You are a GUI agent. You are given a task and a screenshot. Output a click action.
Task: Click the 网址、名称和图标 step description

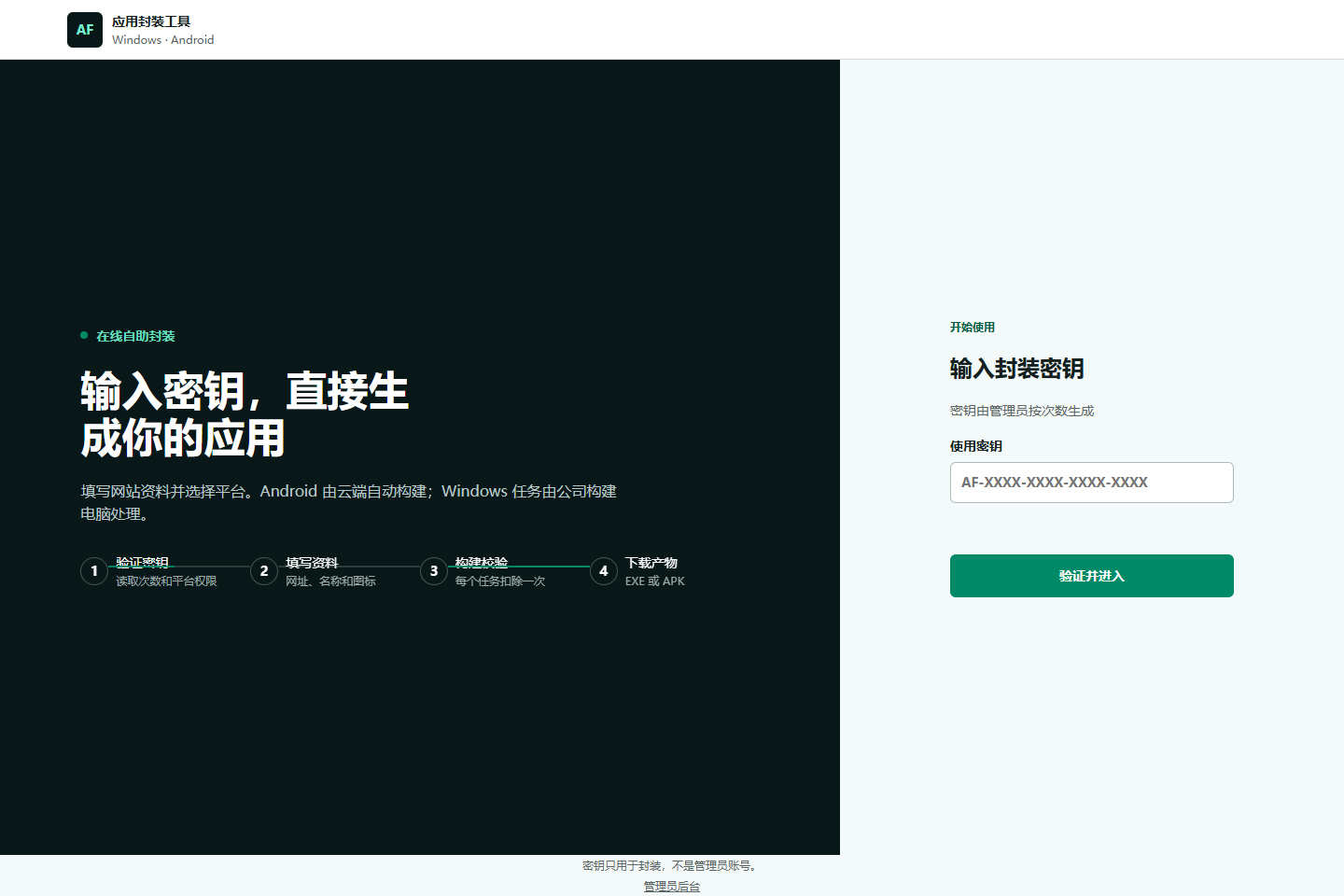point(330,581)
